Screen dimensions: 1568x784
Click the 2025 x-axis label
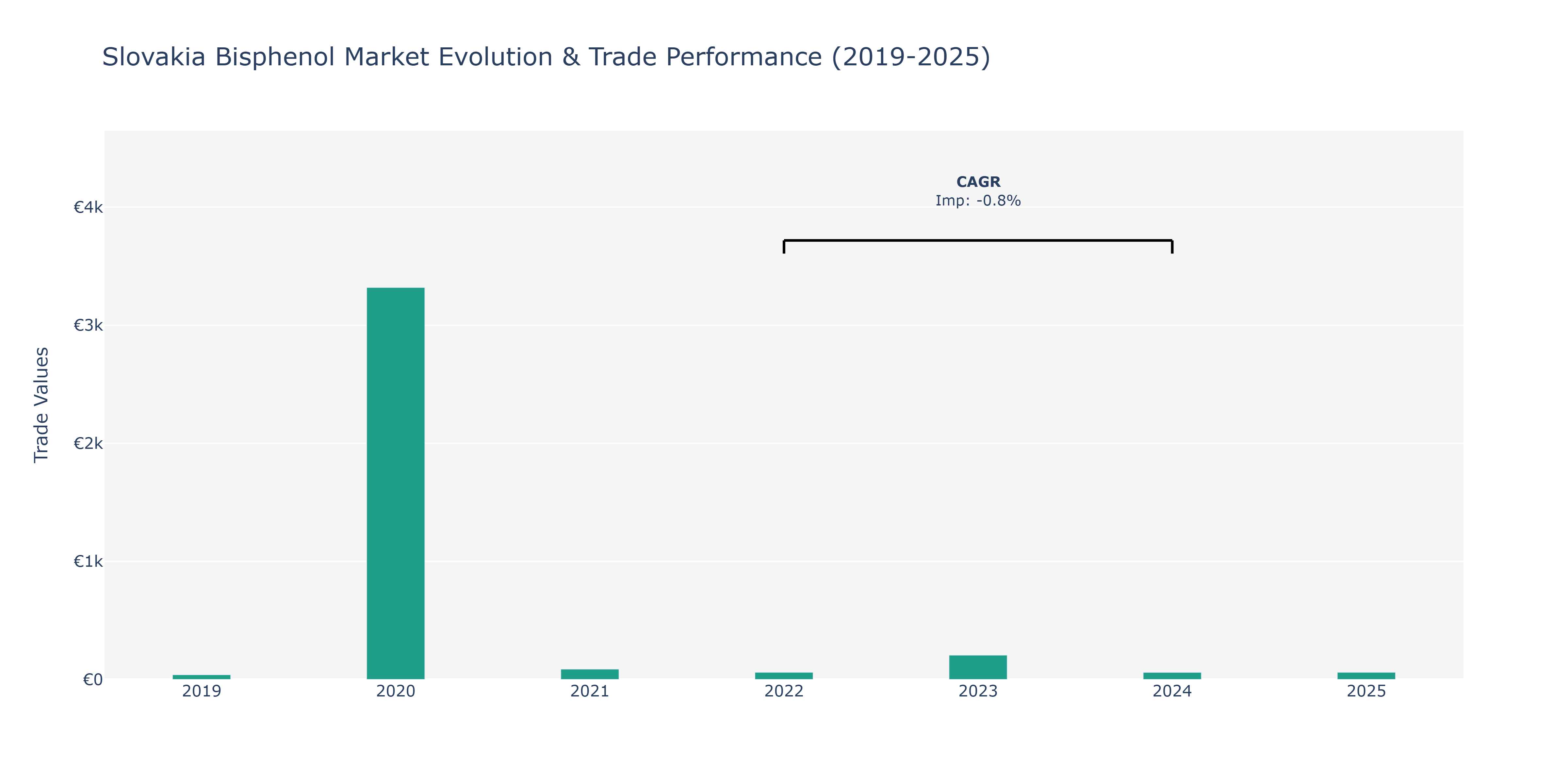point(1366,692)
